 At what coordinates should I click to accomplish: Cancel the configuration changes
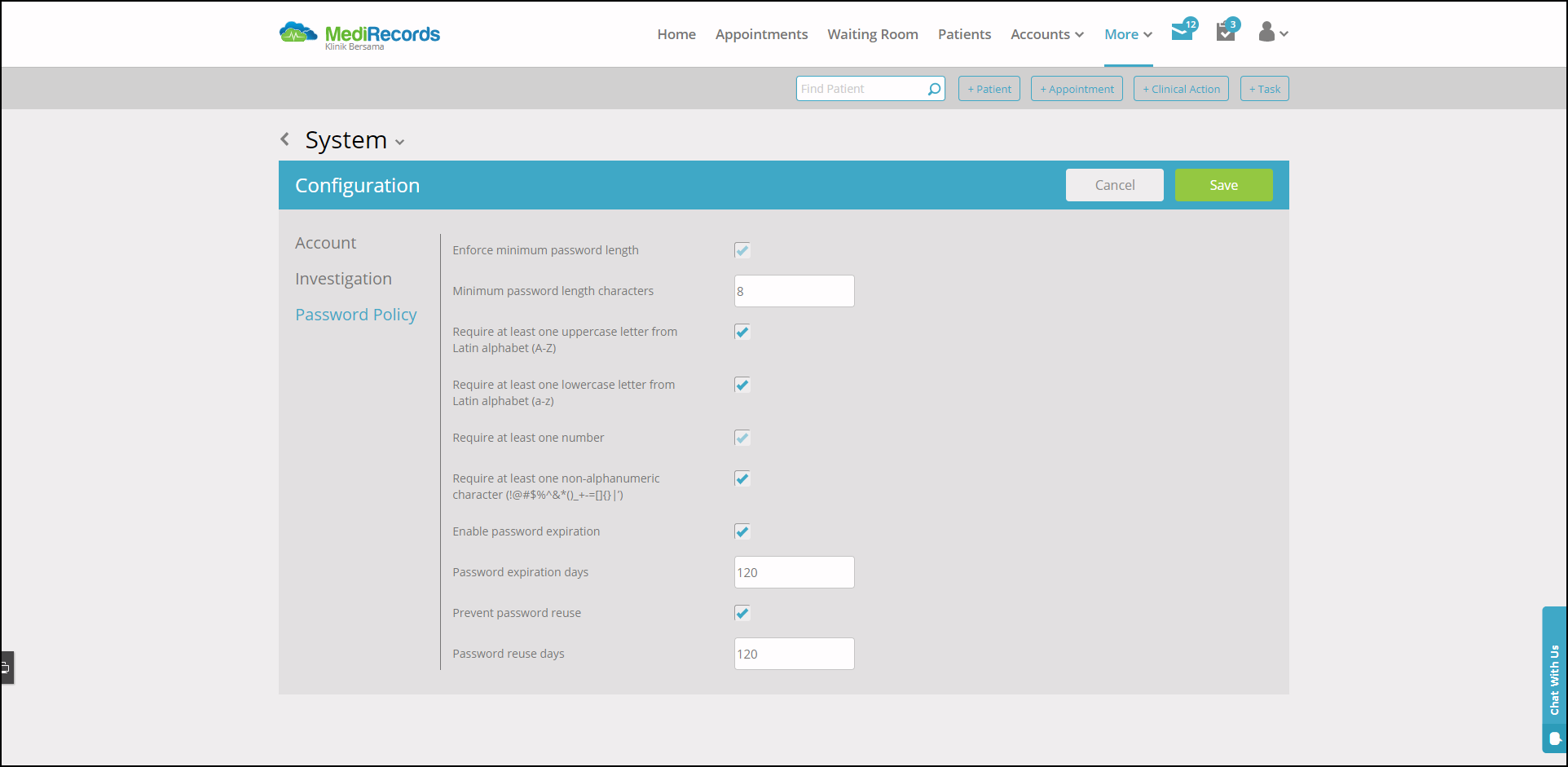[1114, 185]
